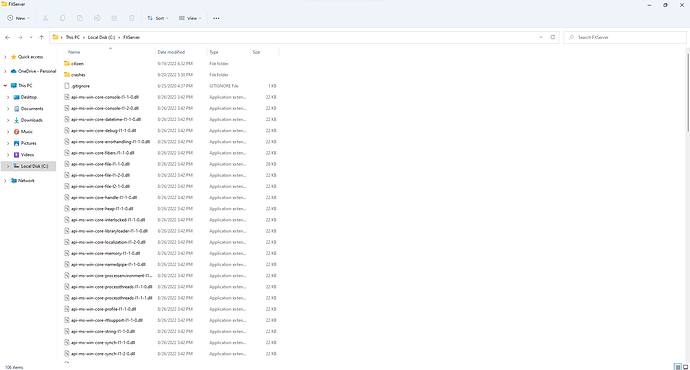Click the Share icon in toolbar
Viewport: 690px width, 370px height.
114,18
